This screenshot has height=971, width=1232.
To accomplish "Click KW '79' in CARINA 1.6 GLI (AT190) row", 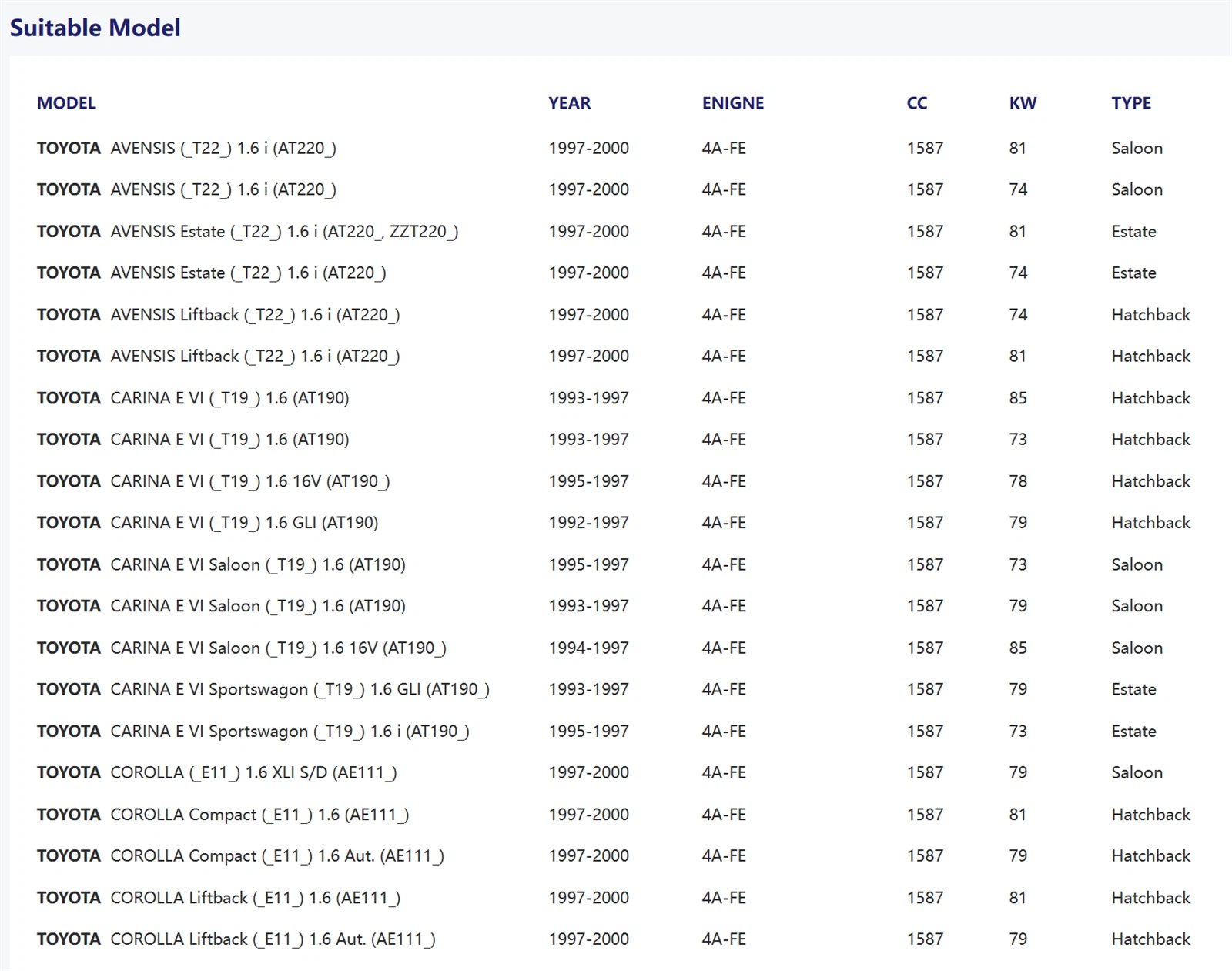I will point(1018,523).
